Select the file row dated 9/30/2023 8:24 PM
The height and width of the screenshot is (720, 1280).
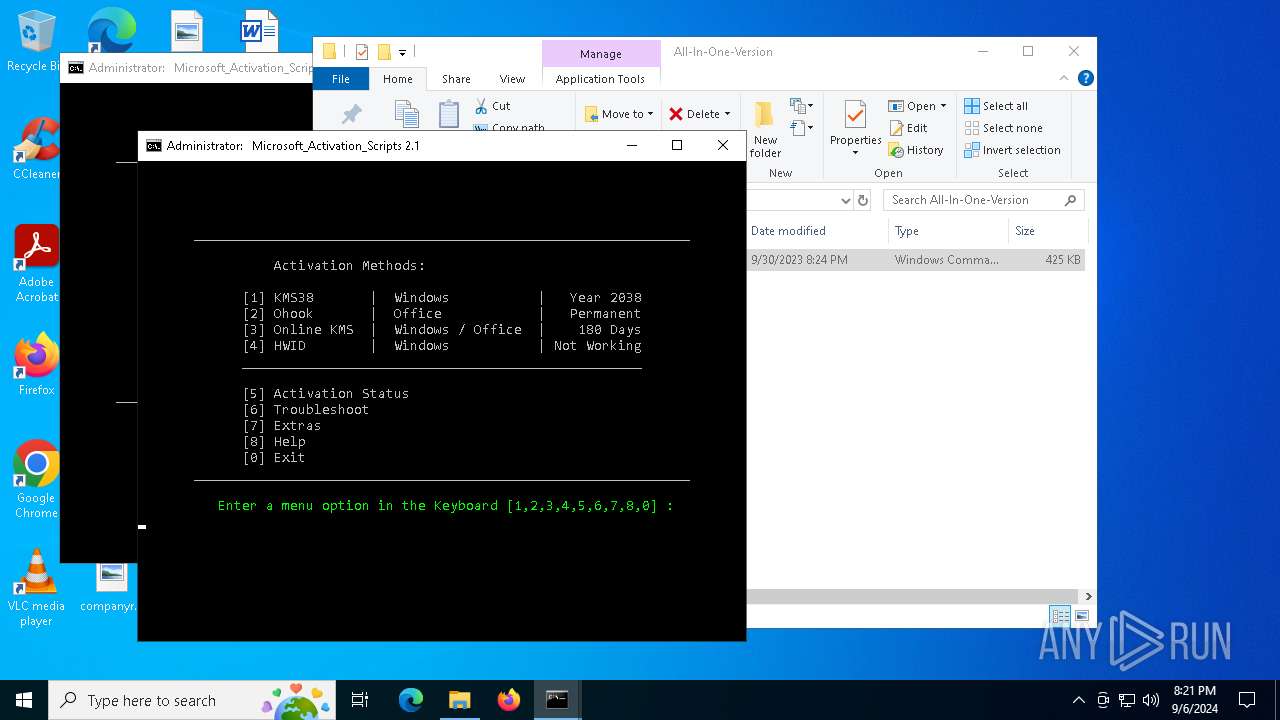915,260
